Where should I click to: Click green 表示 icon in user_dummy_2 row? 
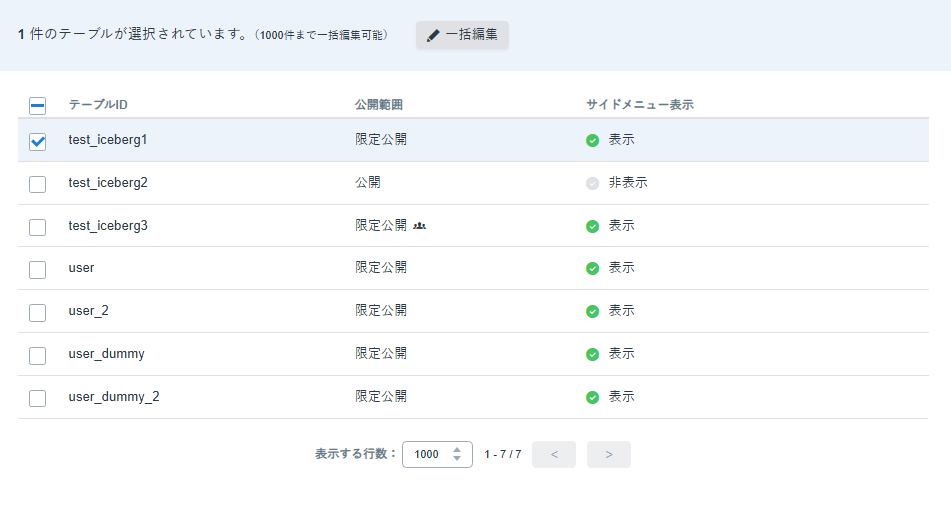[593, 398]
